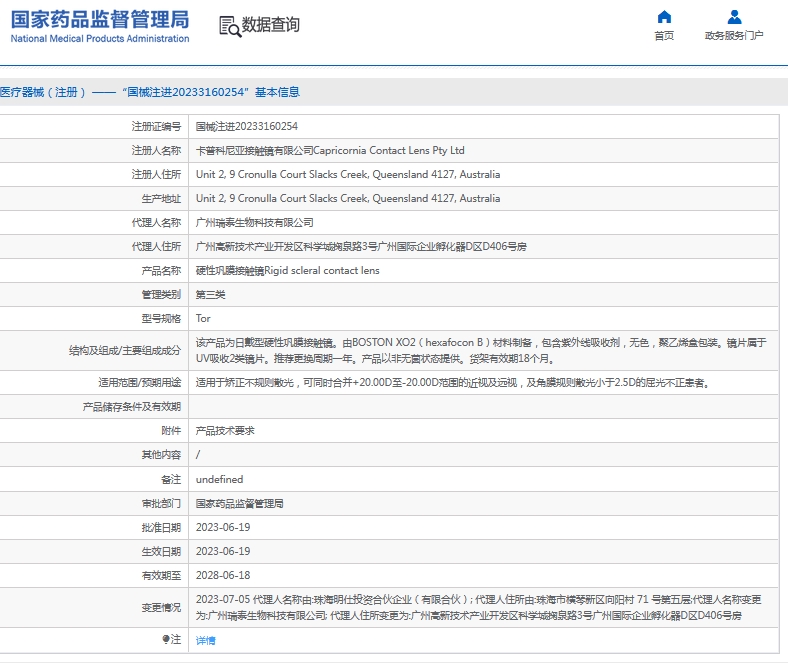Viewport: 788px width, 663px height.
Task: Click the 代理人名称 label cell
Action: [94, 223]
